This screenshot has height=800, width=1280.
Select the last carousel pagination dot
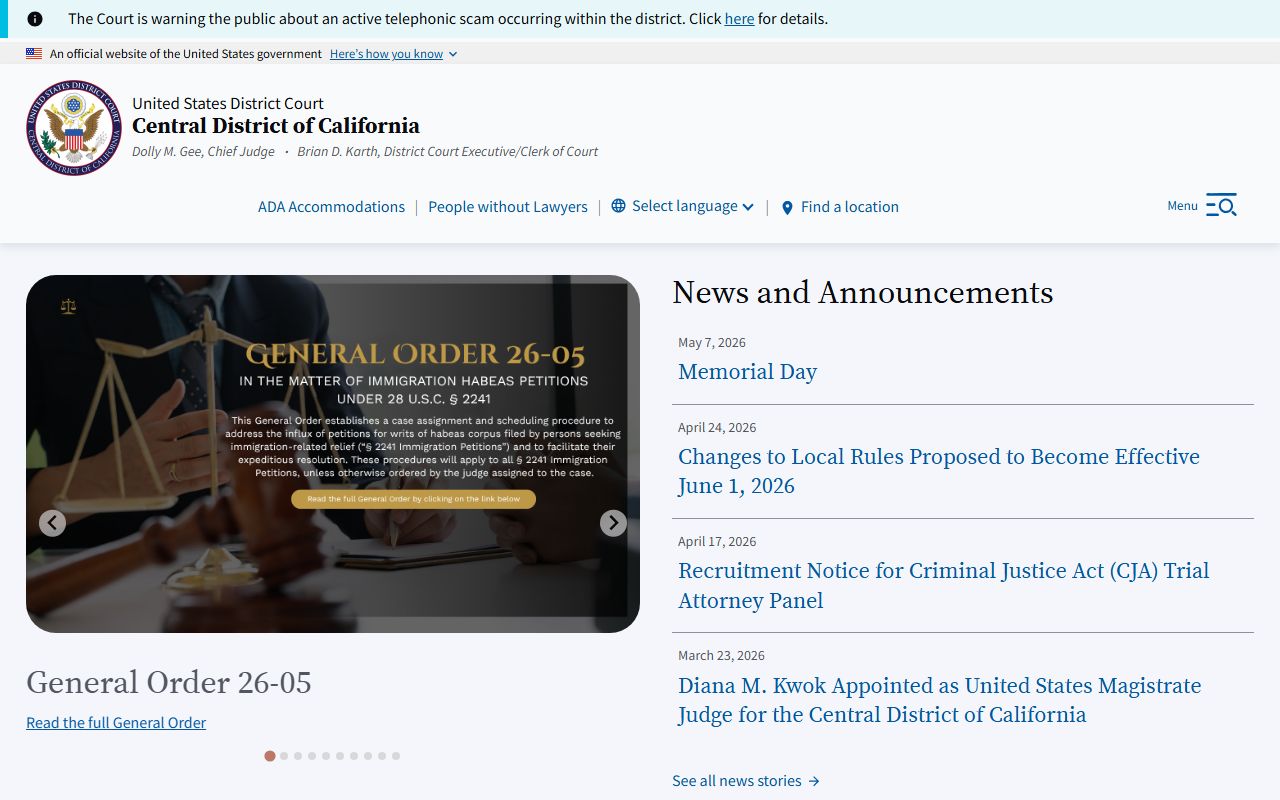396,756
